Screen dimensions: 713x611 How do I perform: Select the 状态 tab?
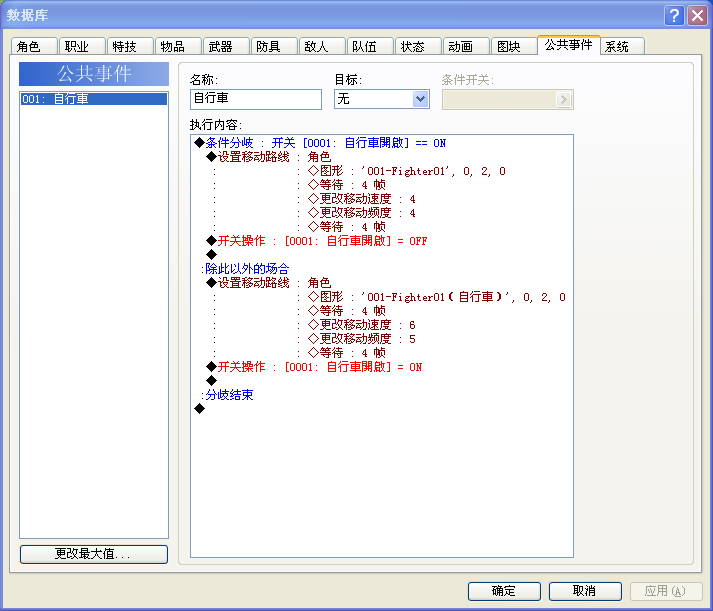[418, 46]
